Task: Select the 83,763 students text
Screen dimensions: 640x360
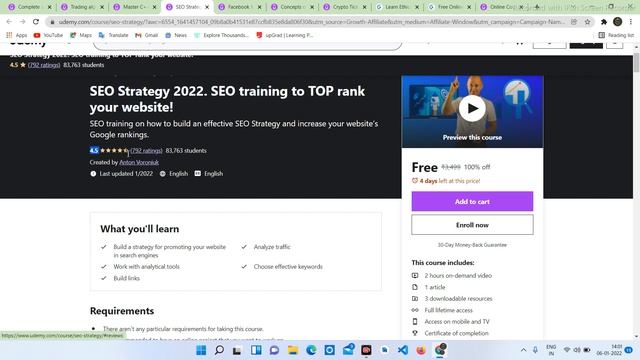Action: (x=186, y=151)
